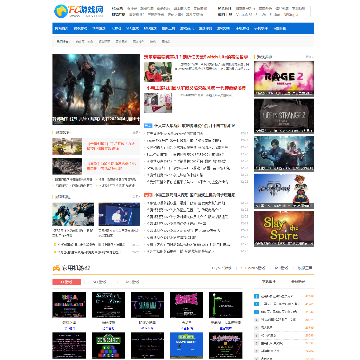Open thumbnail of girl in red jacket

(x=158, y=72)
